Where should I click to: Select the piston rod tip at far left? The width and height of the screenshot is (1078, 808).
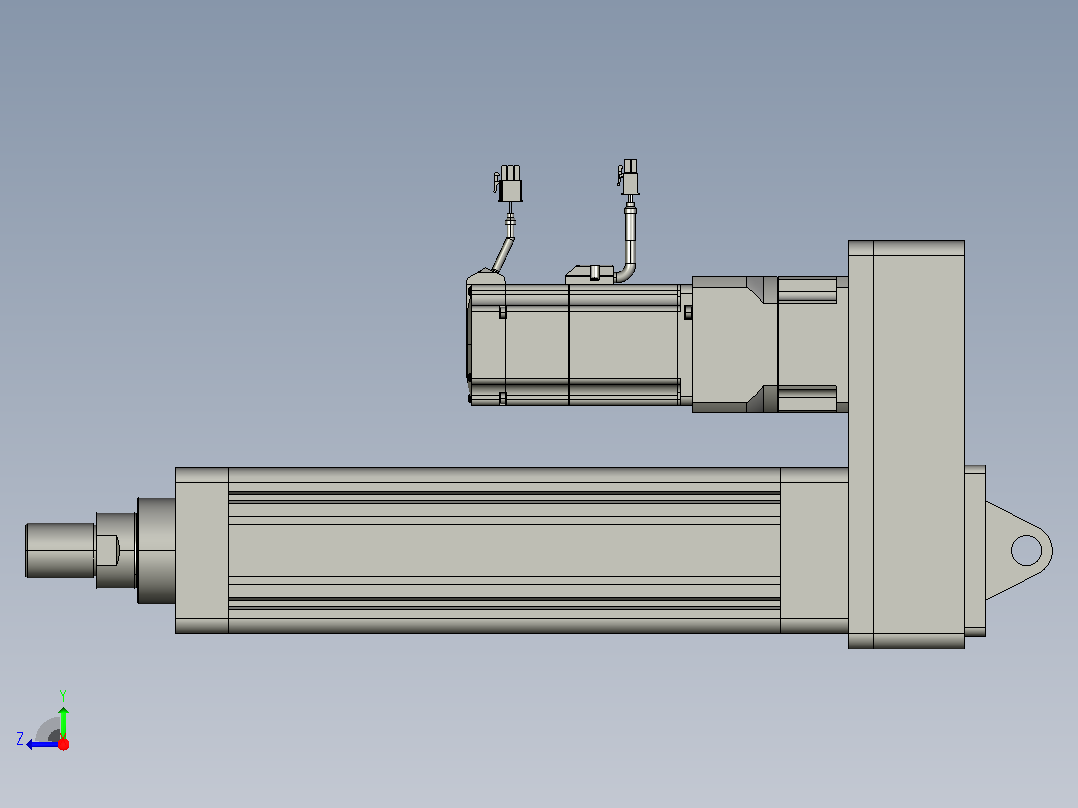click(60, 550)
